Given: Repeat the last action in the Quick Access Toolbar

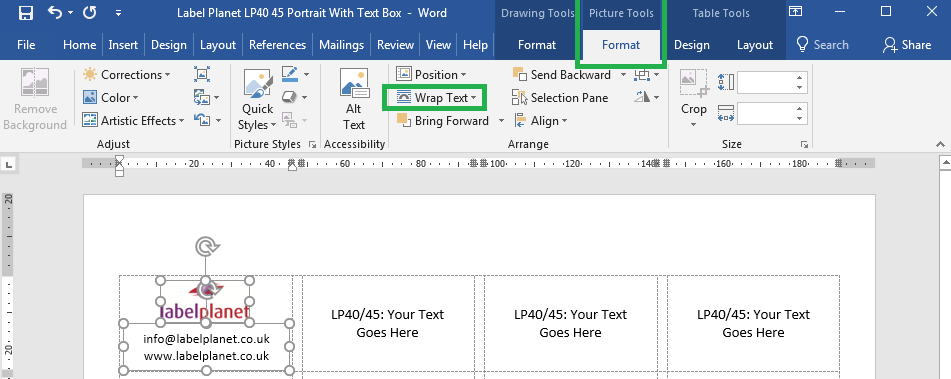Looking at the screenshot, I should pos(90,13).
